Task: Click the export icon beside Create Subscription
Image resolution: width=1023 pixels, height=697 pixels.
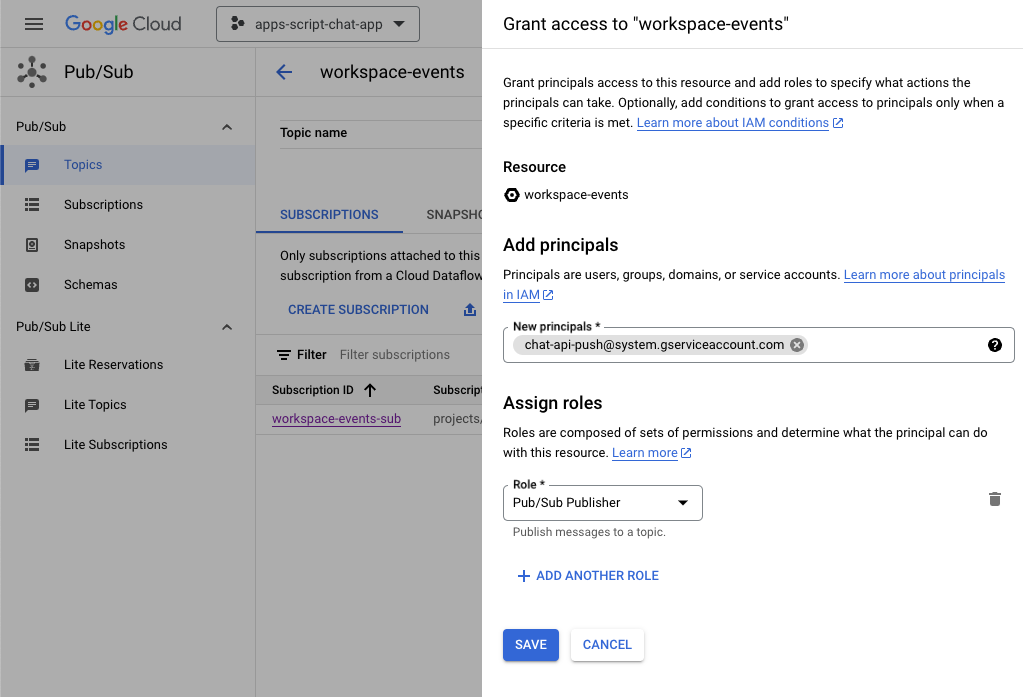Action: (x=469, y=310)
